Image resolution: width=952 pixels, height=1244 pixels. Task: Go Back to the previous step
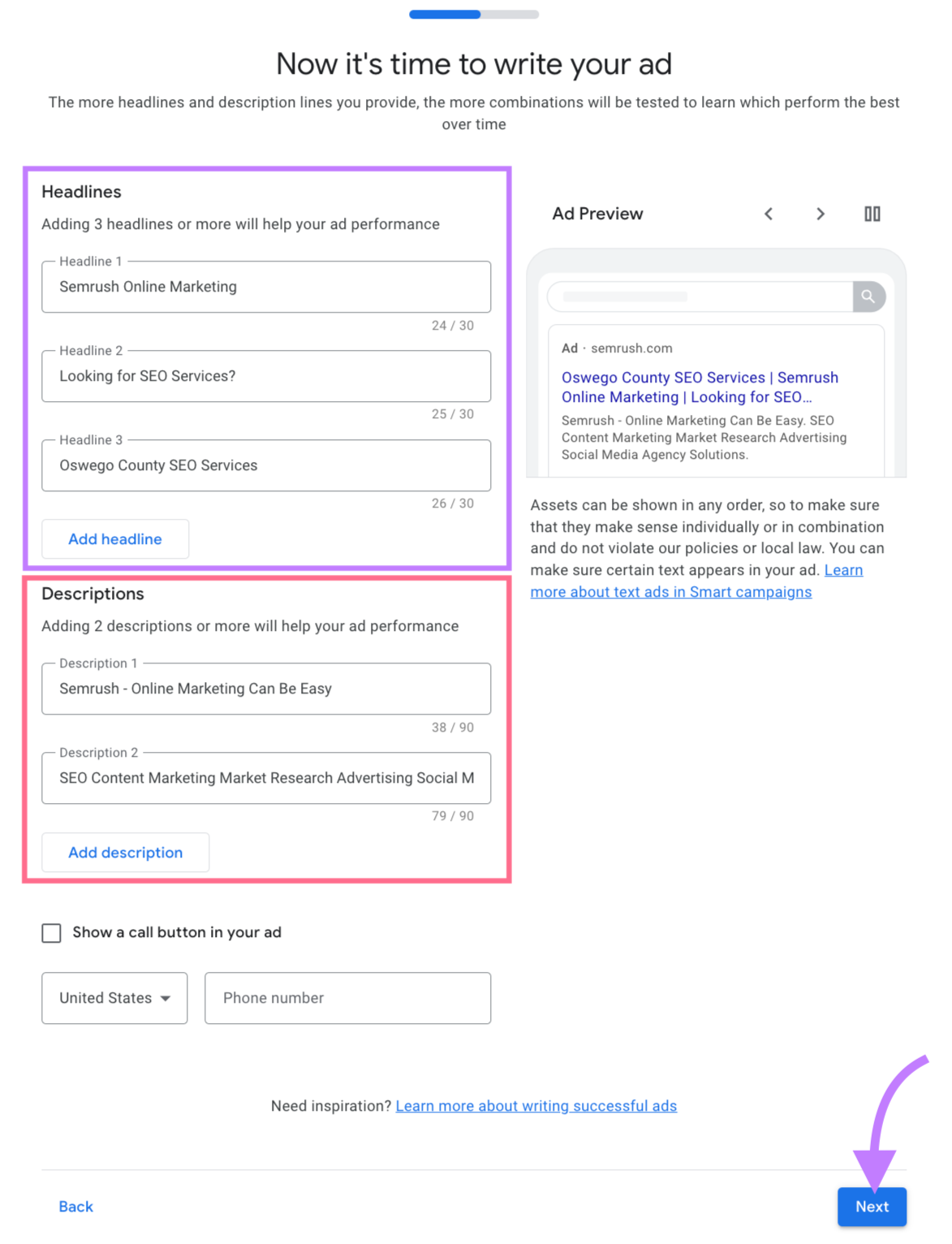tap(75, 1207)
